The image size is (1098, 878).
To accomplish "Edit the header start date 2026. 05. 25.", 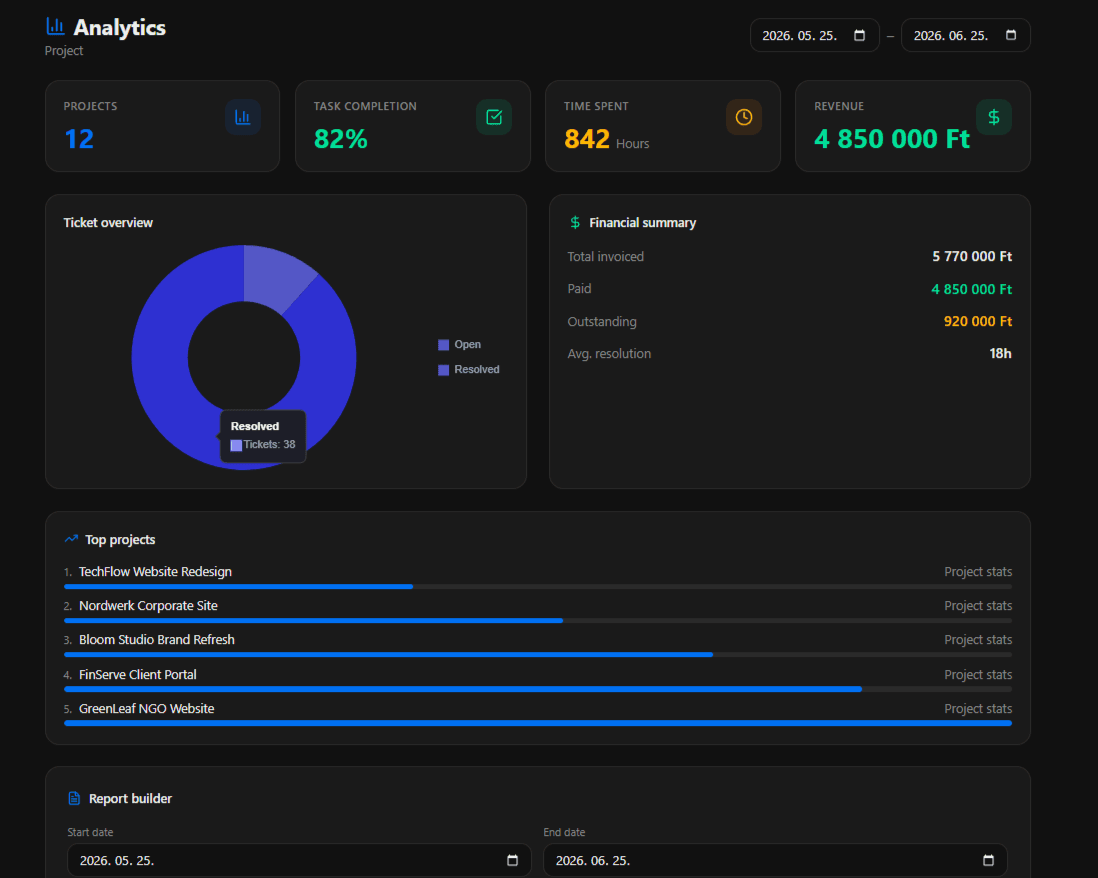I will pos(800,36).
